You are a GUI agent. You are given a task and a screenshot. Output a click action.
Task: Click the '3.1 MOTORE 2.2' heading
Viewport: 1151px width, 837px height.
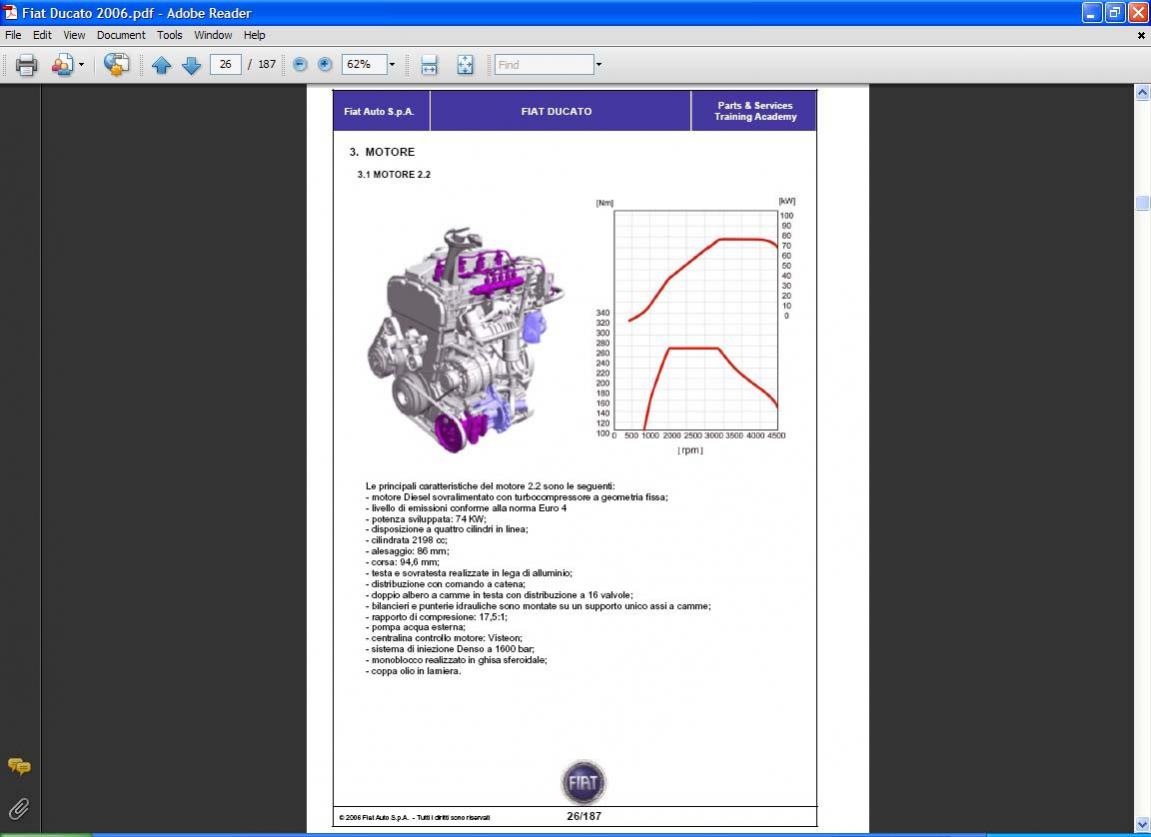[x=394, y=175]
